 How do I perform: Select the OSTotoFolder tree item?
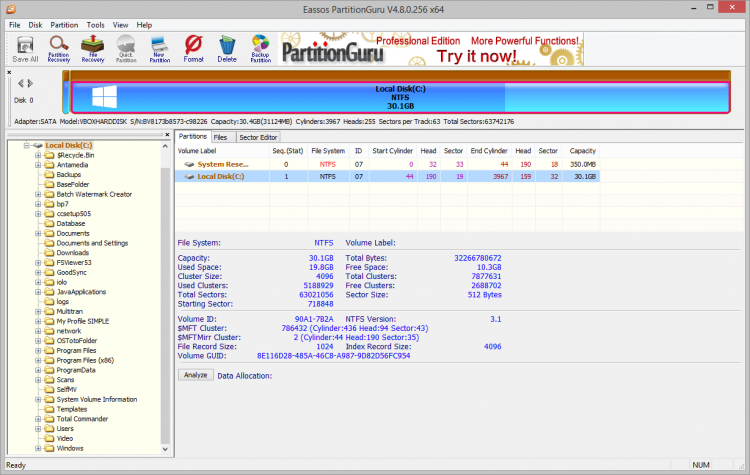(77, 341)
